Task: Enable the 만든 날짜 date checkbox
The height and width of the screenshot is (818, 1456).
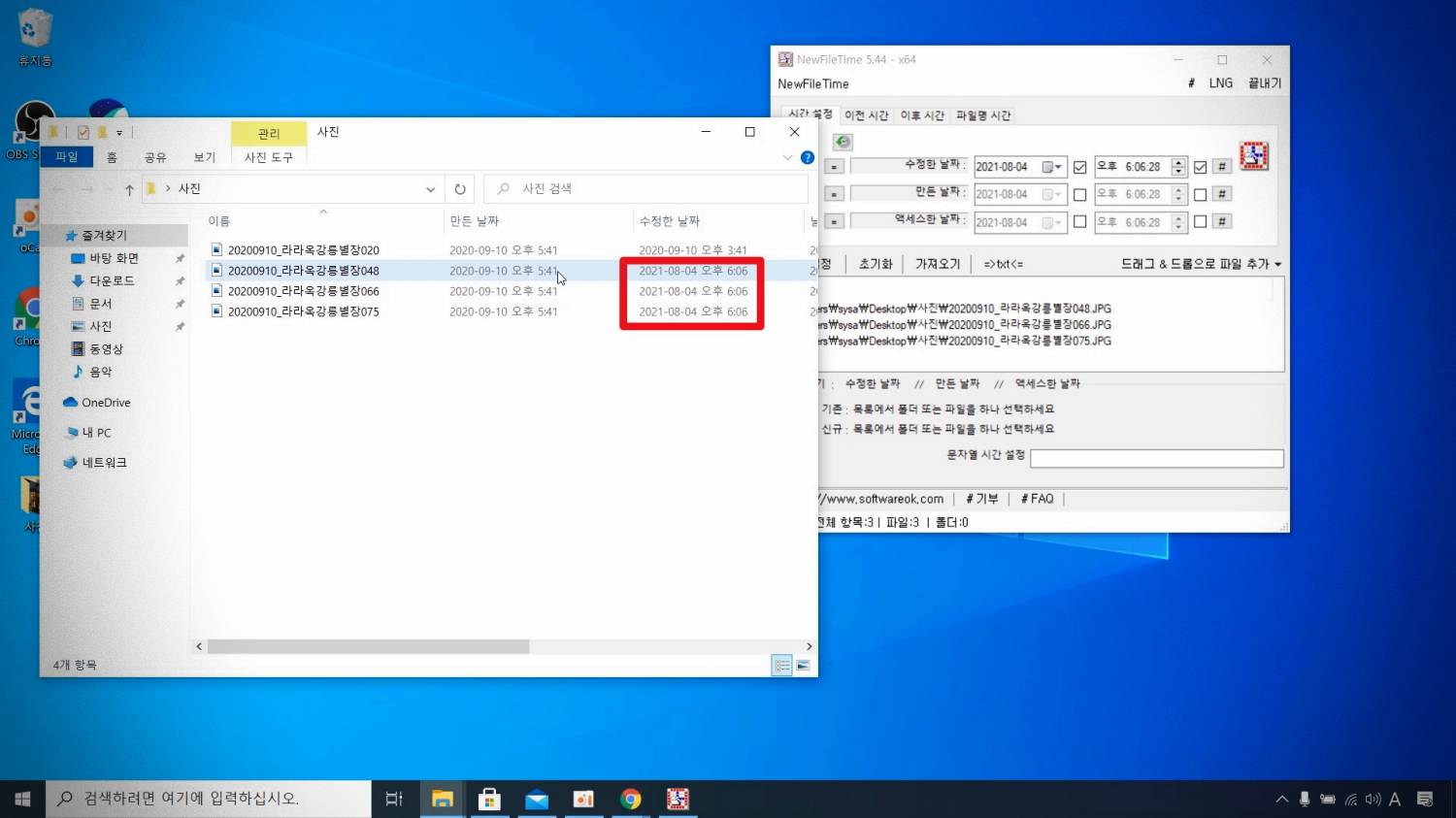Action: point(1079,195)
